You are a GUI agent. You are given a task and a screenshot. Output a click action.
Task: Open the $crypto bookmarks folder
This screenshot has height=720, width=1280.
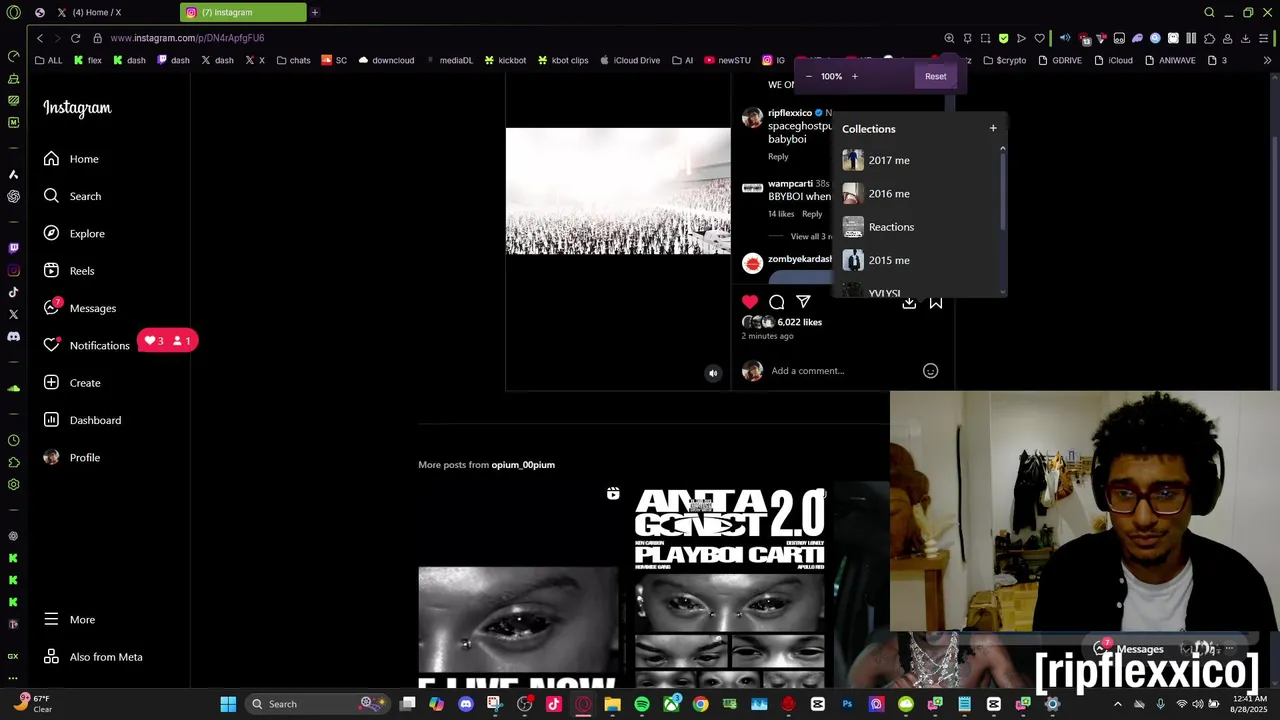1005,60
